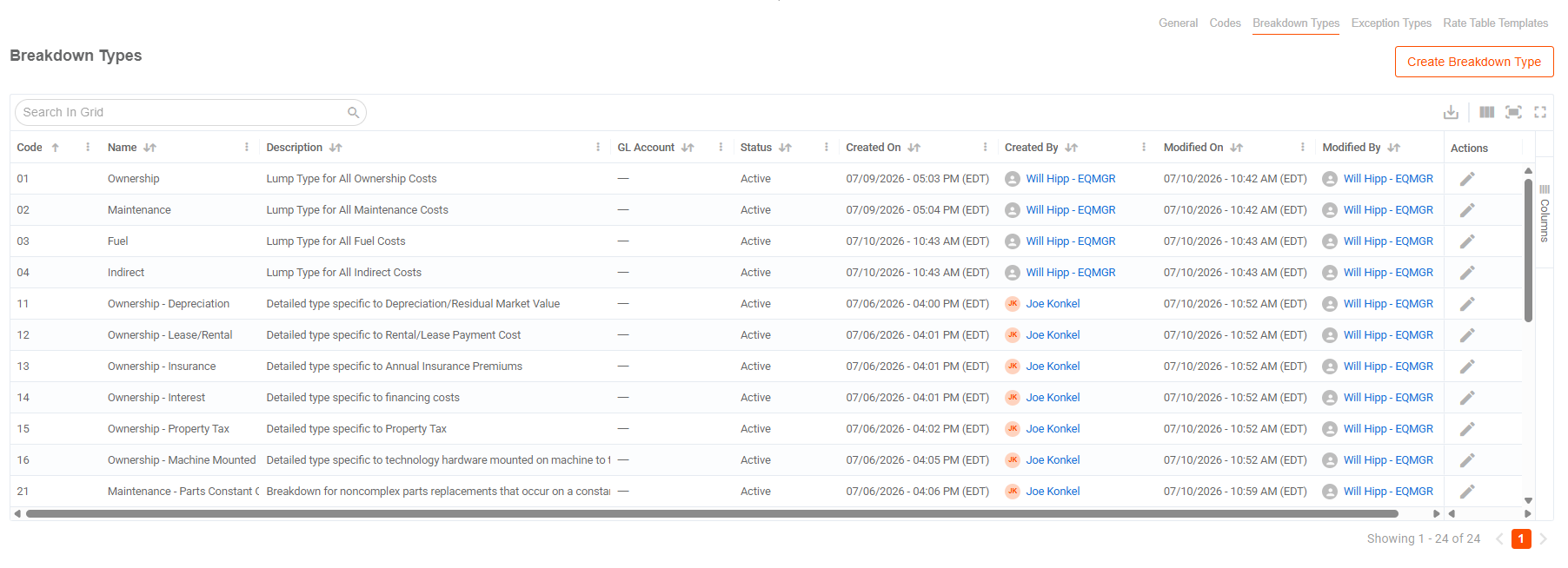Viewport: 1568px width, 568px height.
Task: Open the Description column options menu
Action: 598,148
